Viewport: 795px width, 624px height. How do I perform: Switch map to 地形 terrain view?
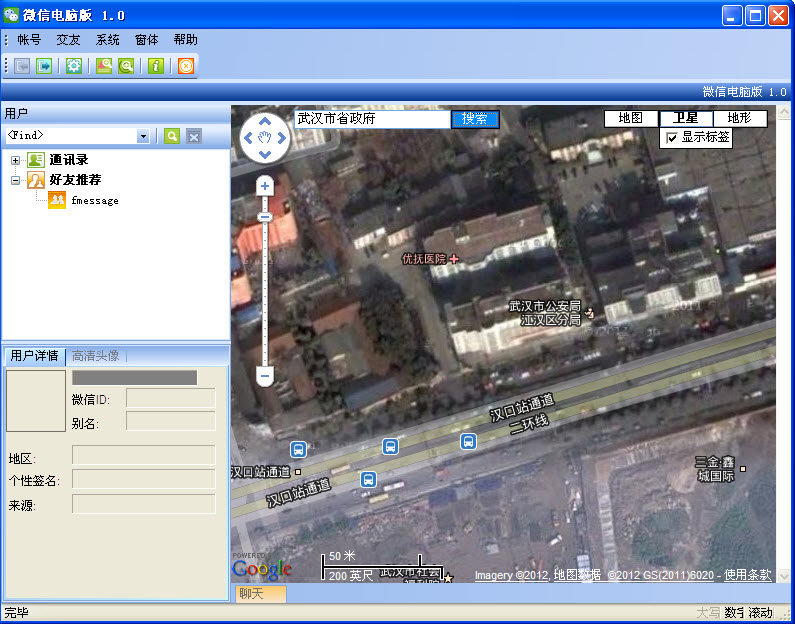click(x=739, y=118)
